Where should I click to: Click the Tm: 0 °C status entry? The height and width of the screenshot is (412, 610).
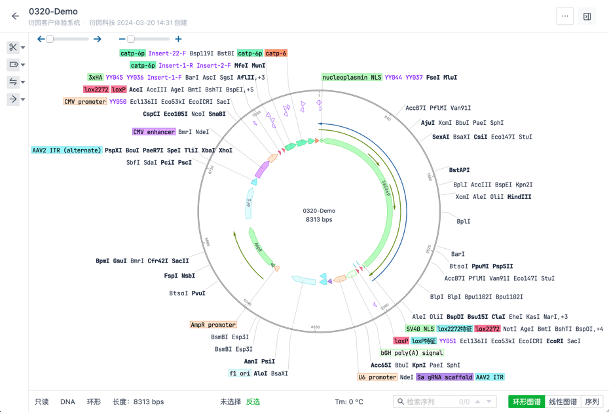coord(349,401)
